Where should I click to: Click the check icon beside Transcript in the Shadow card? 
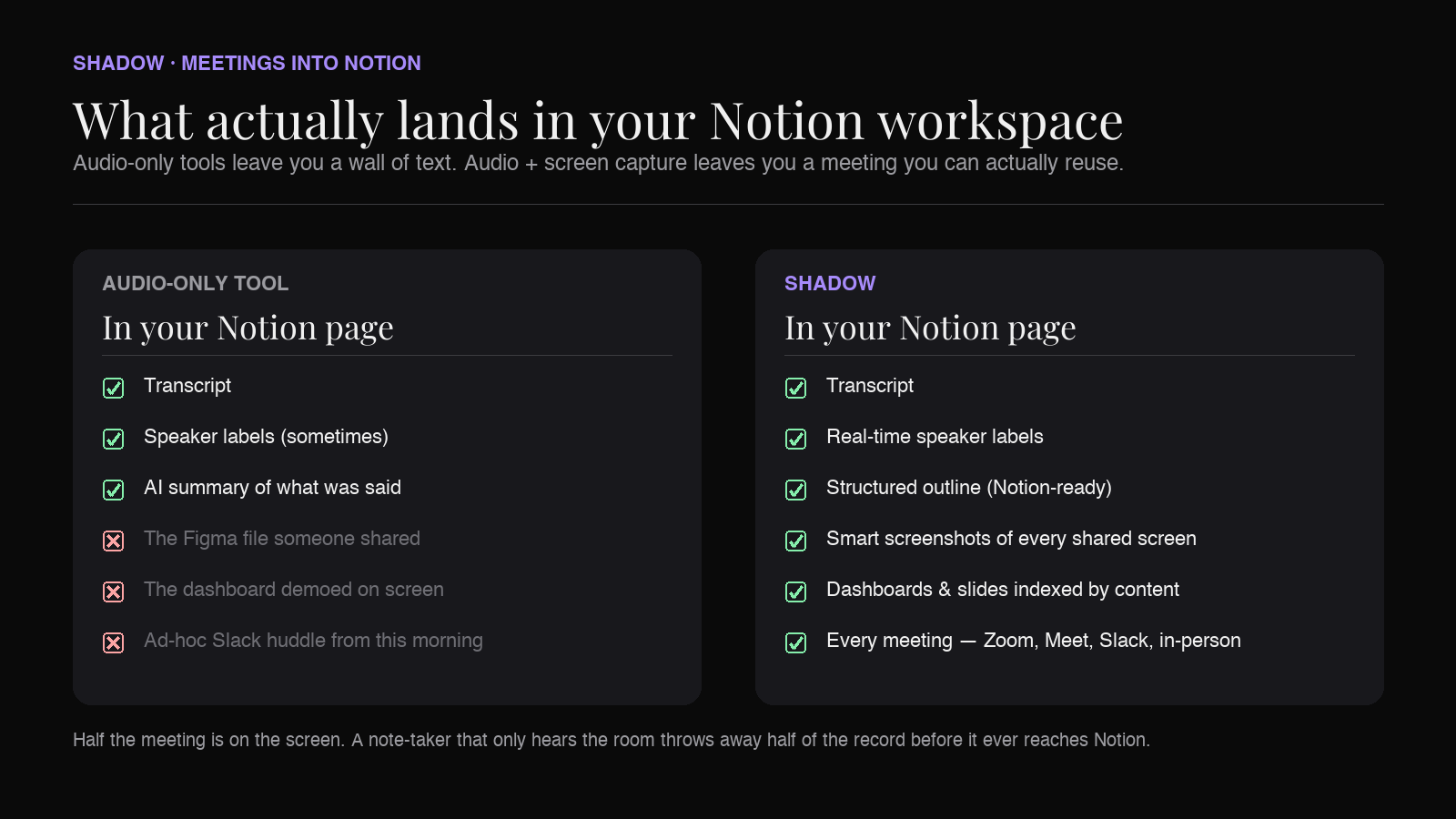(x=795, y=389)
